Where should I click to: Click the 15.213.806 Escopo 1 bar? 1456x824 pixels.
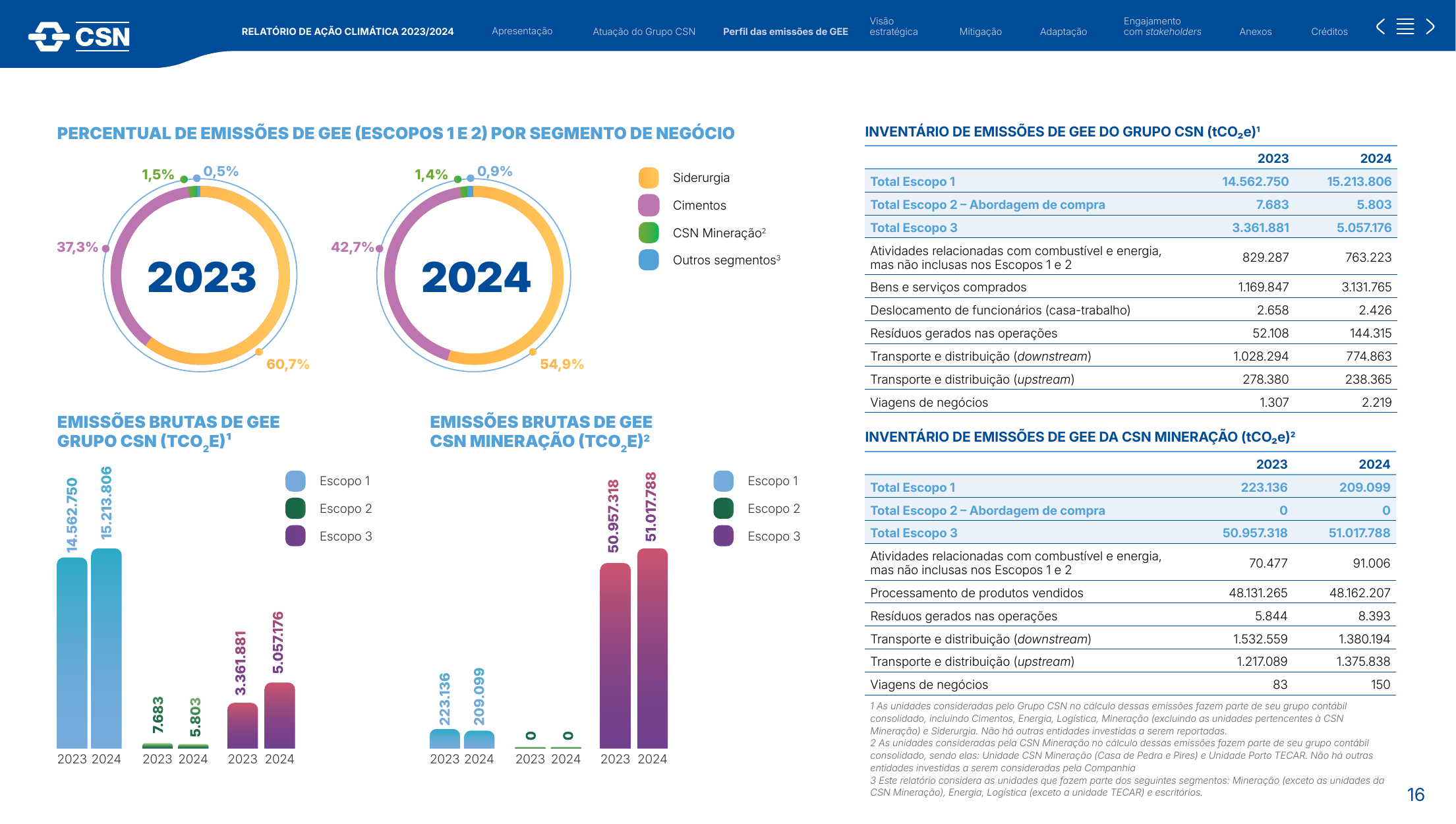[106, 648]
